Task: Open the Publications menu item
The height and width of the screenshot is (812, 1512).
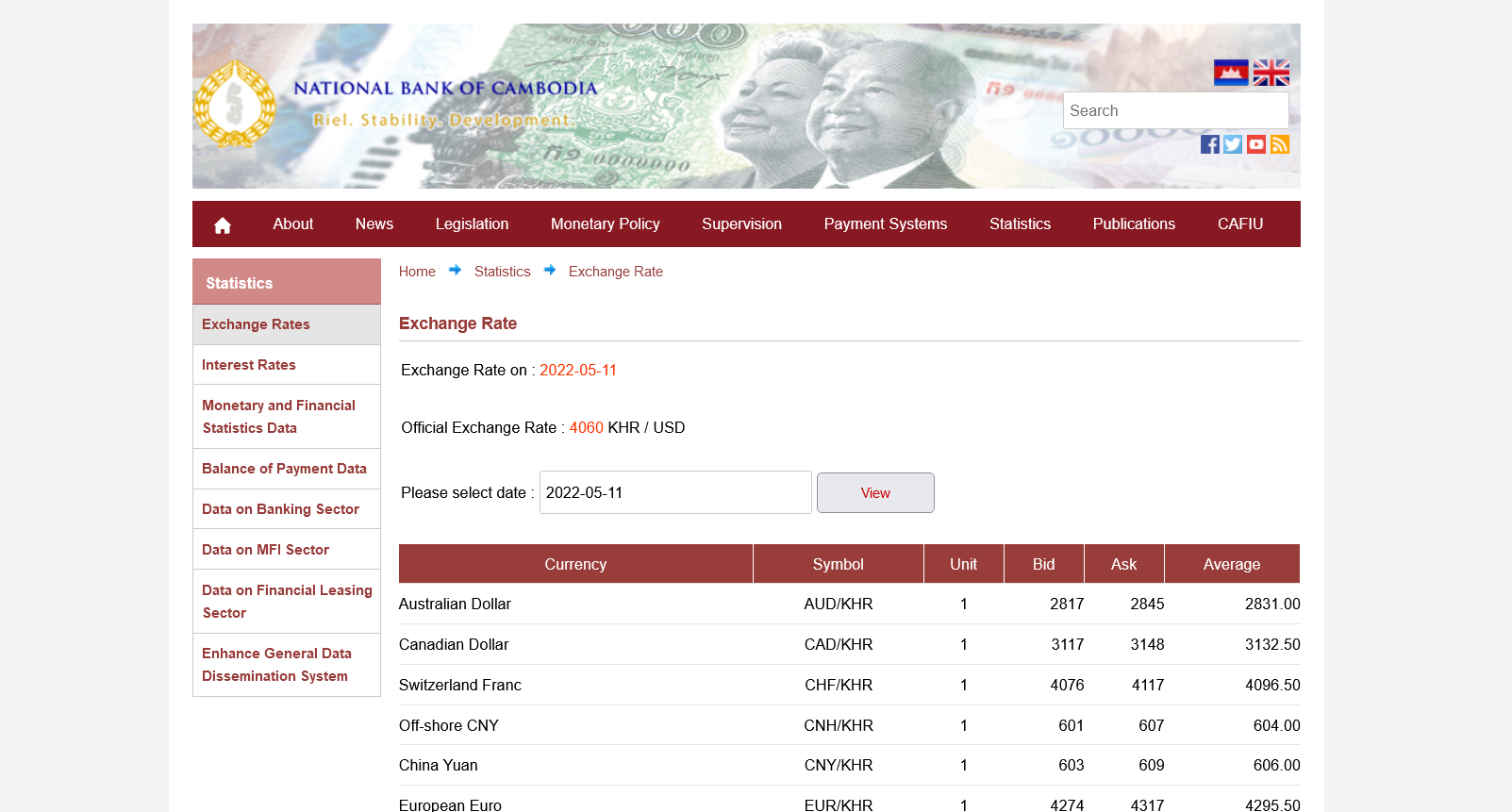Action: 1133,224
